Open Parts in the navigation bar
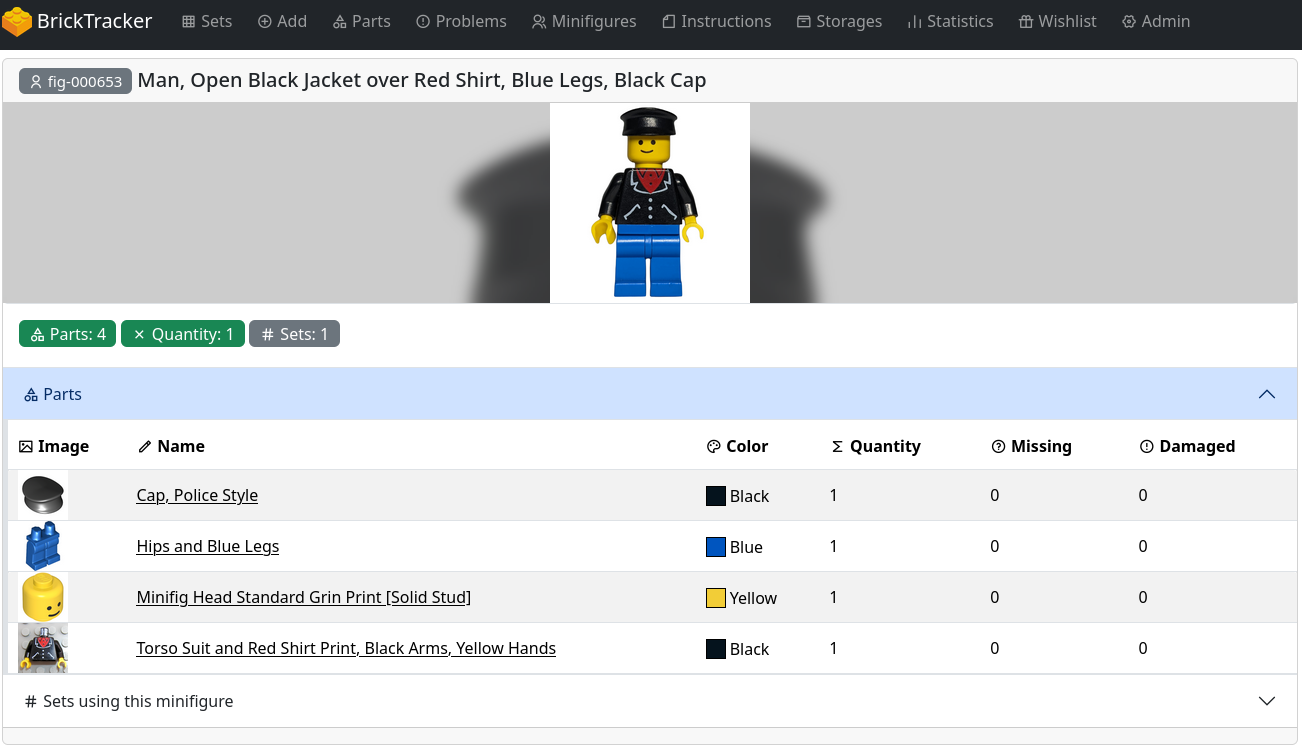Image resolution: width=1302 pixels, height=752 pixels. (361, 21)
